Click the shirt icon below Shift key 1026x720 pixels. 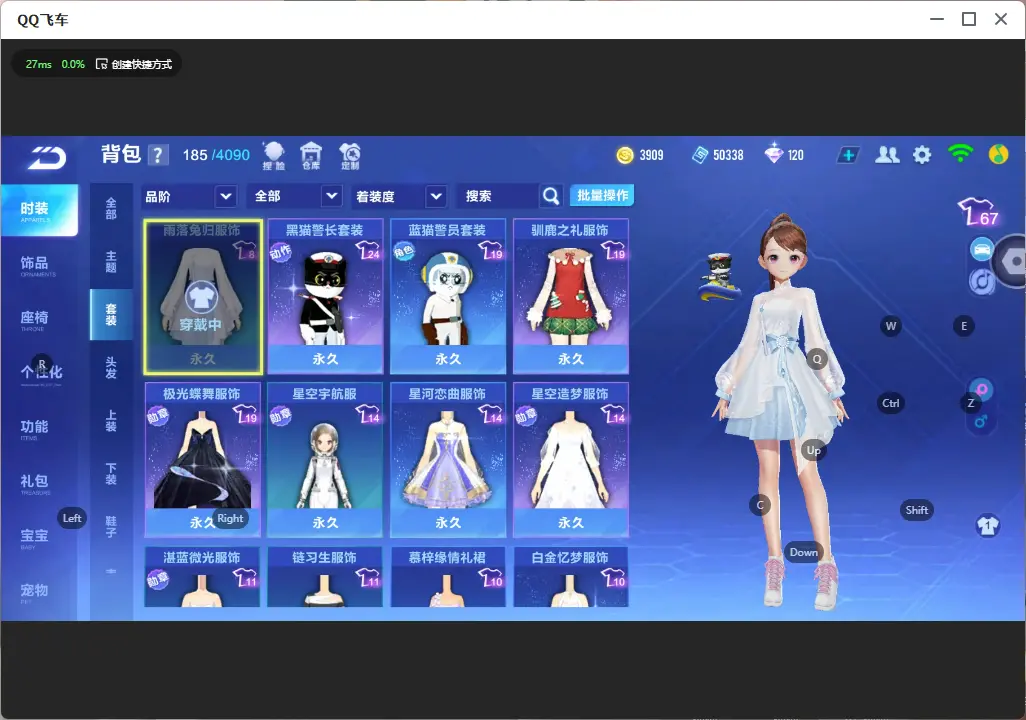(x=987, y=525)
